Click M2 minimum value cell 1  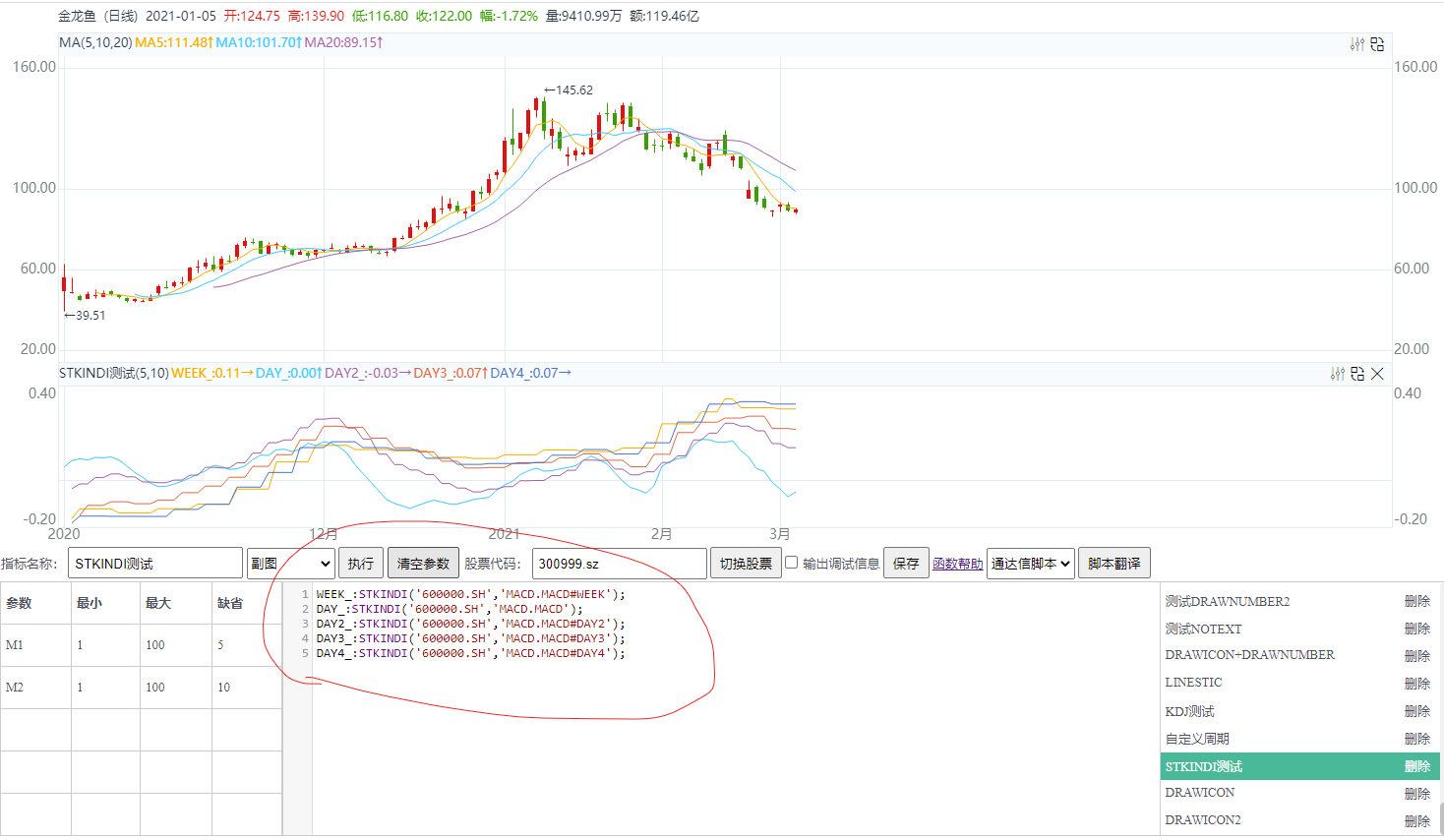[x=106, y=688]
